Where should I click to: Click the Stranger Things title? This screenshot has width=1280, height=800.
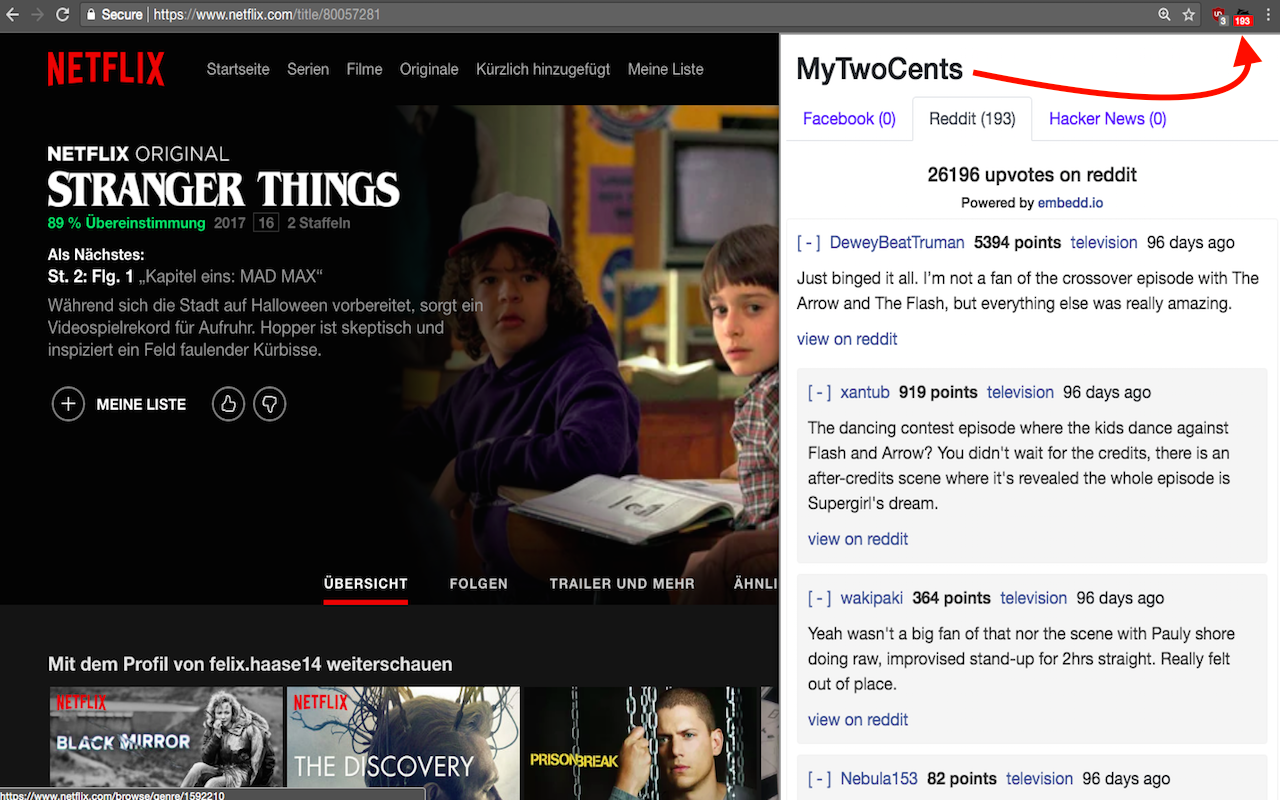click(223, 189)
